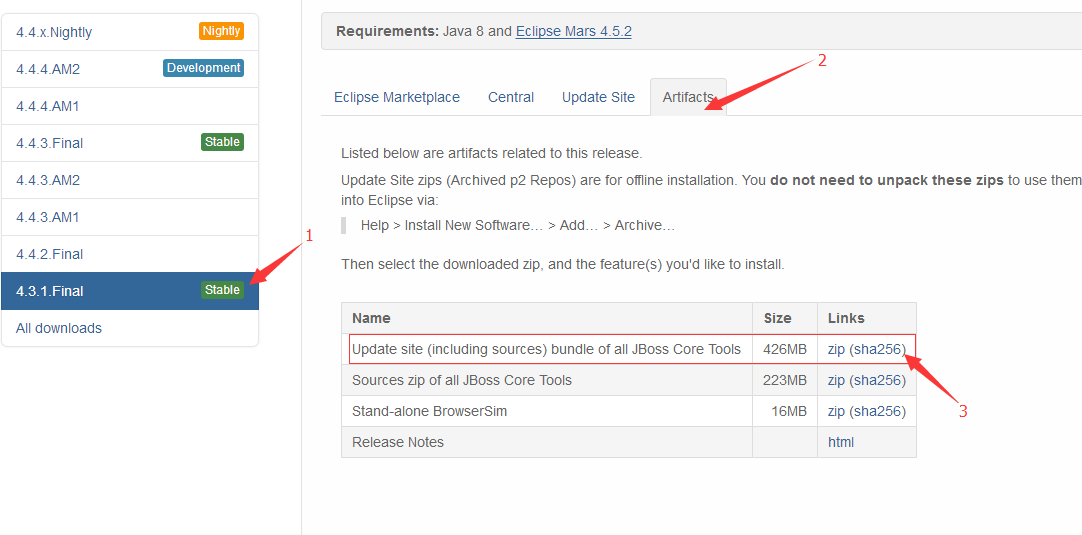This screenshot has height=535, width=1082.
Task: Select version 4.4.4.AM2 in sidebar
Action: click(x=130, y=69)
